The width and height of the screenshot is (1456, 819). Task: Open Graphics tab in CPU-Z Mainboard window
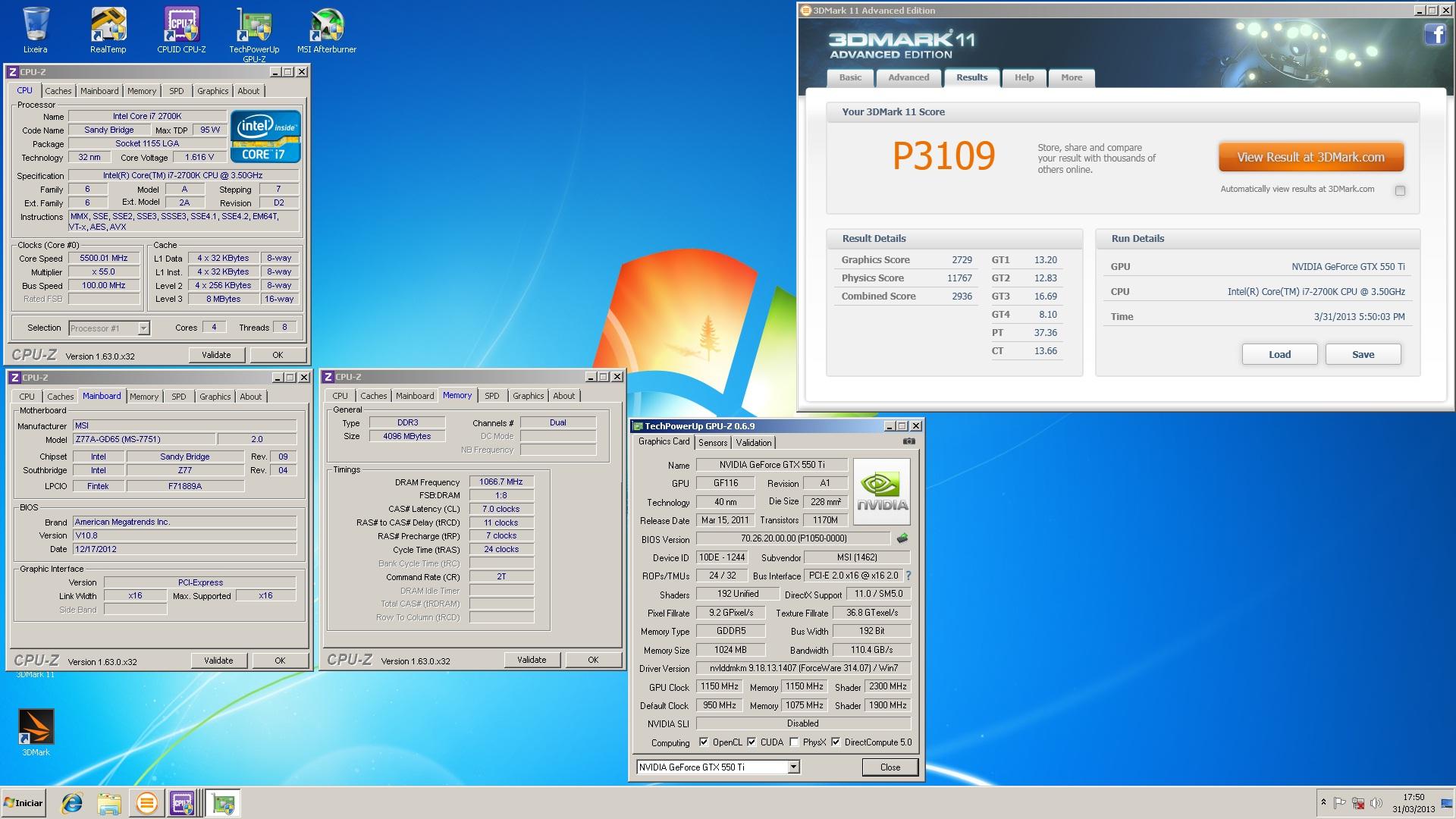tap(215, 397)
